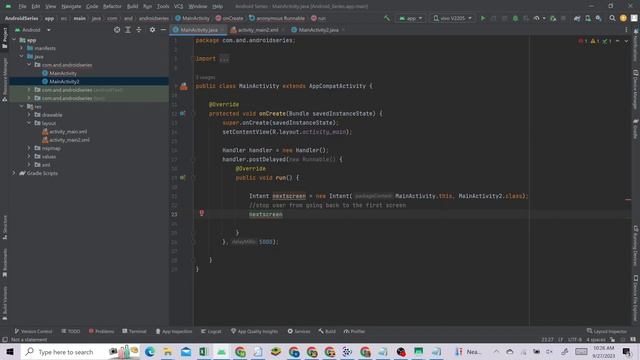Click the onCreate breadcrumb in navigation bar
Screen dimensions: 640x360
pos(229,18)
